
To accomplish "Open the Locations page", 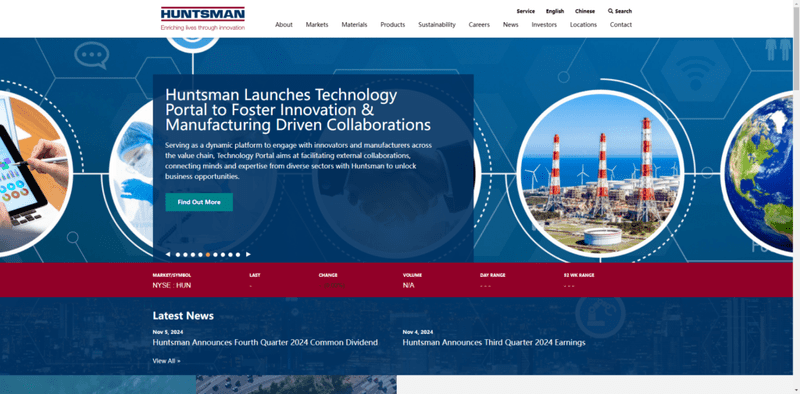I will [x=583, y=24].
